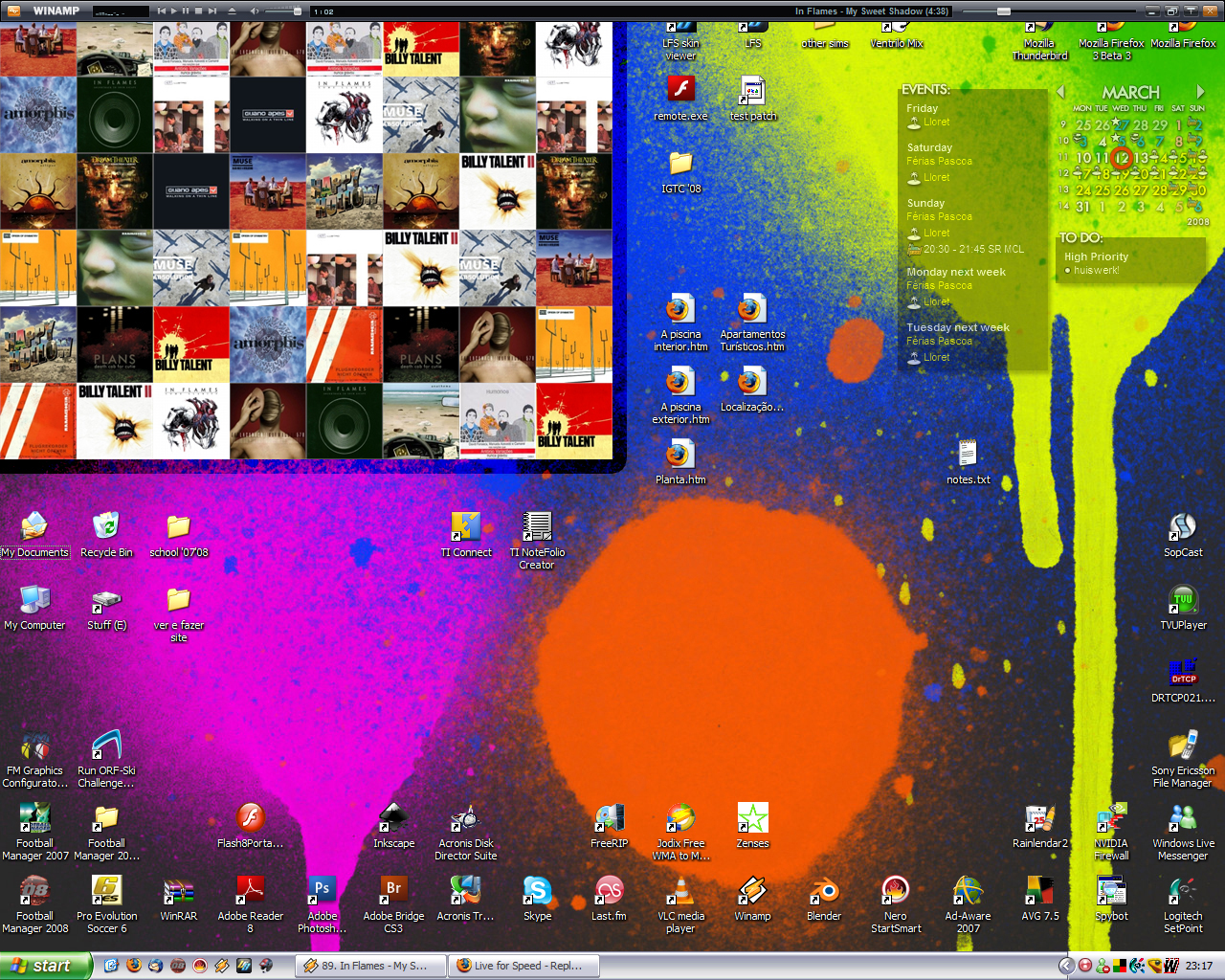Select today's circled date 12 in calendar
This screenshot has height=980, width=1225.
(x=1122, y=158)
